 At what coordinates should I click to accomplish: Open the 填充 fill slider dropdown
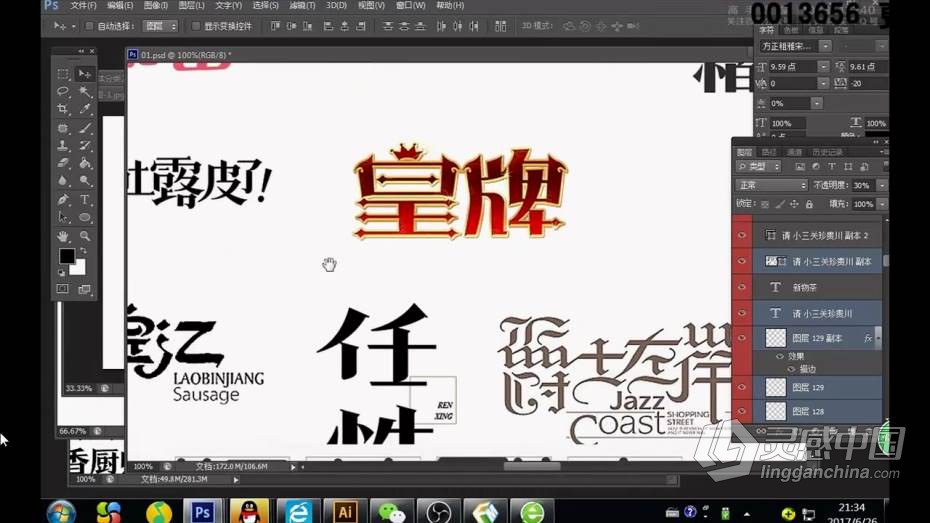pyautogui.click(x=882, y=204)
